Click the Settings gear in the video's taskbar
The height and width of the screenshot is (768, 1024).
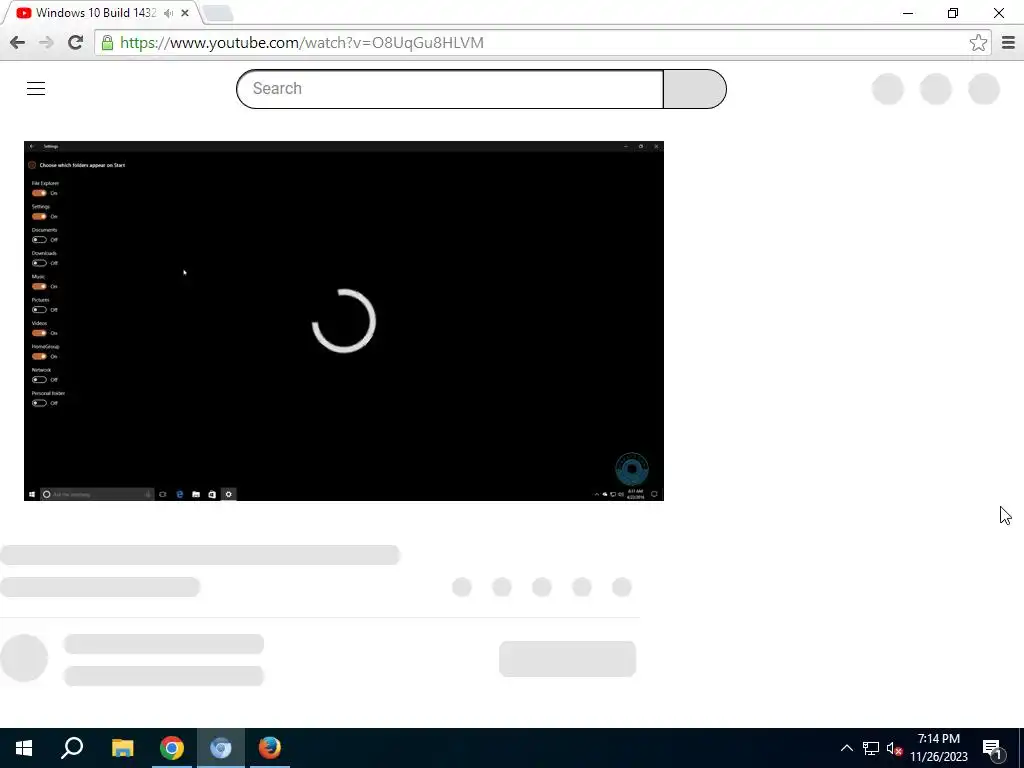[229, 494]
